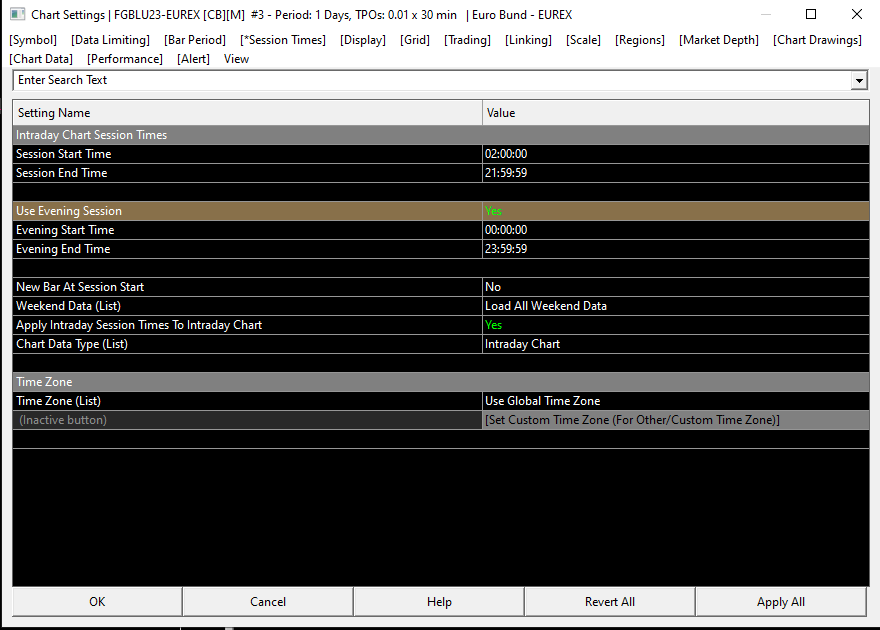Click the Enter Search Text field
The width and height of the screenshot is (880, 630).
pos(430,81)
